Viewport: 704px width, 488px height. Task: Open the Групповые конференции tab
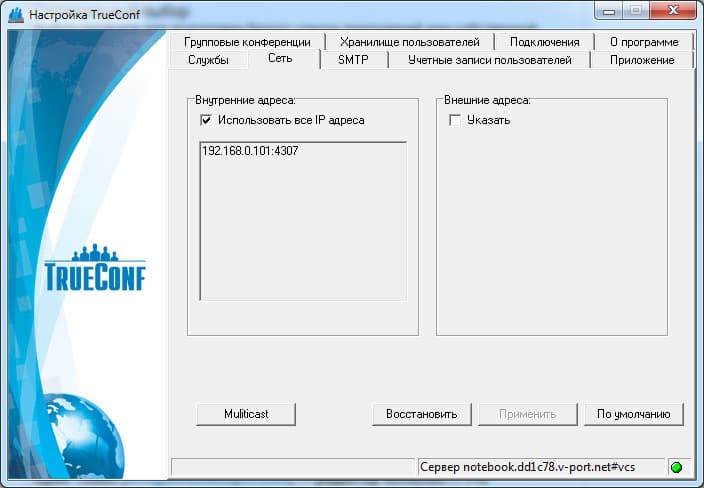(x=247, y=42)
